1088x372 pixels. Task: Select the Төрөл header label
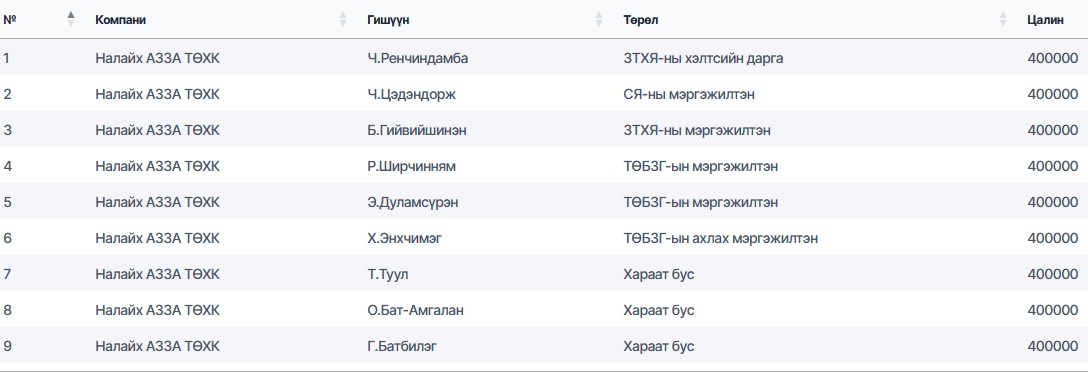pyautogui.click(x=640, y=20)
